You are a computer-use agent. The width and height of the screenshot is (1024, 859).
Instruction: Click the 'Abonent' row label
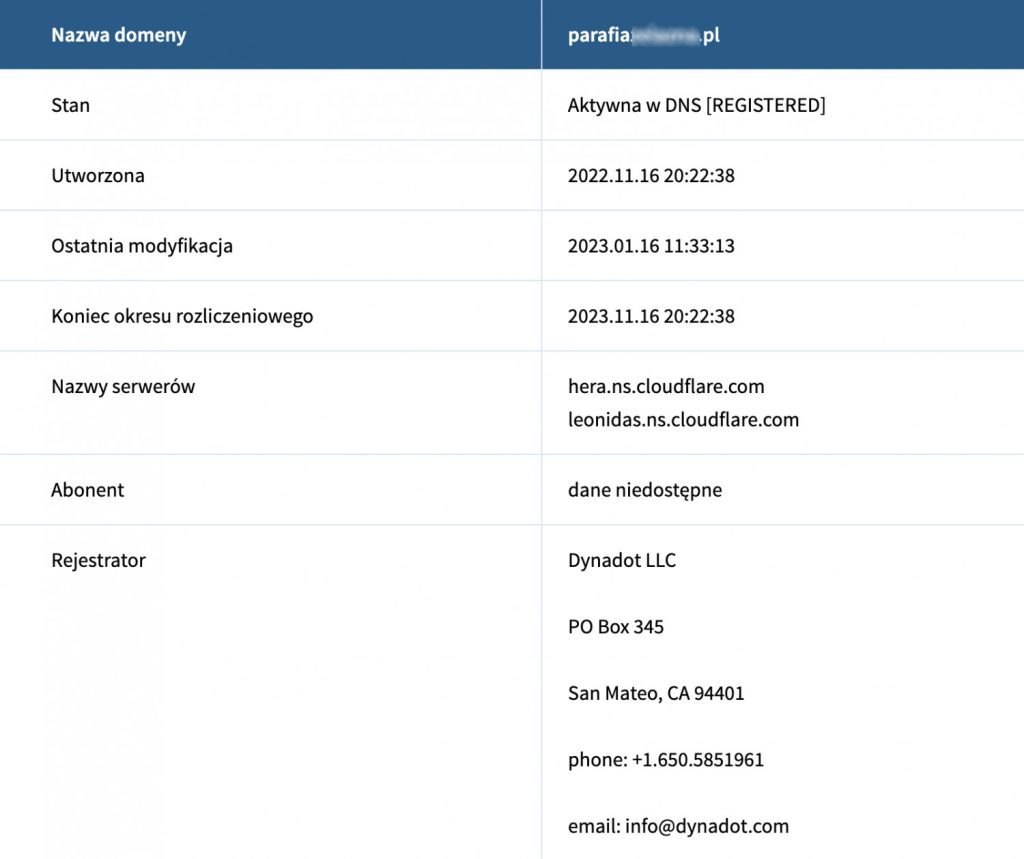[88, 490]
